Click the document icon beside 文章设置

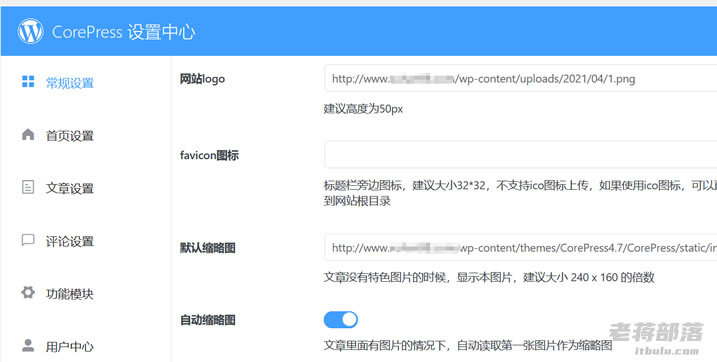pyautogui.click(x=28, y=187)
